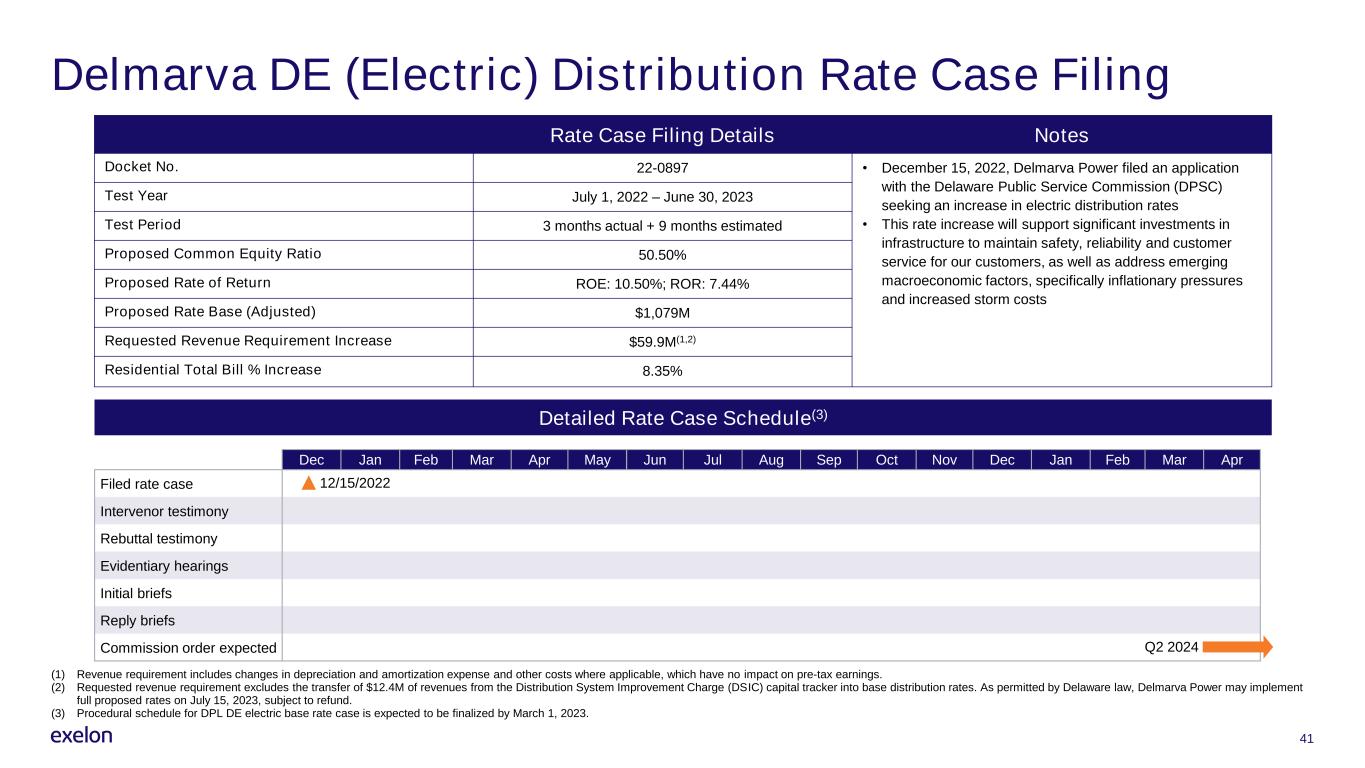Click the docket number '22-0897'

click(x=662, y=168)
